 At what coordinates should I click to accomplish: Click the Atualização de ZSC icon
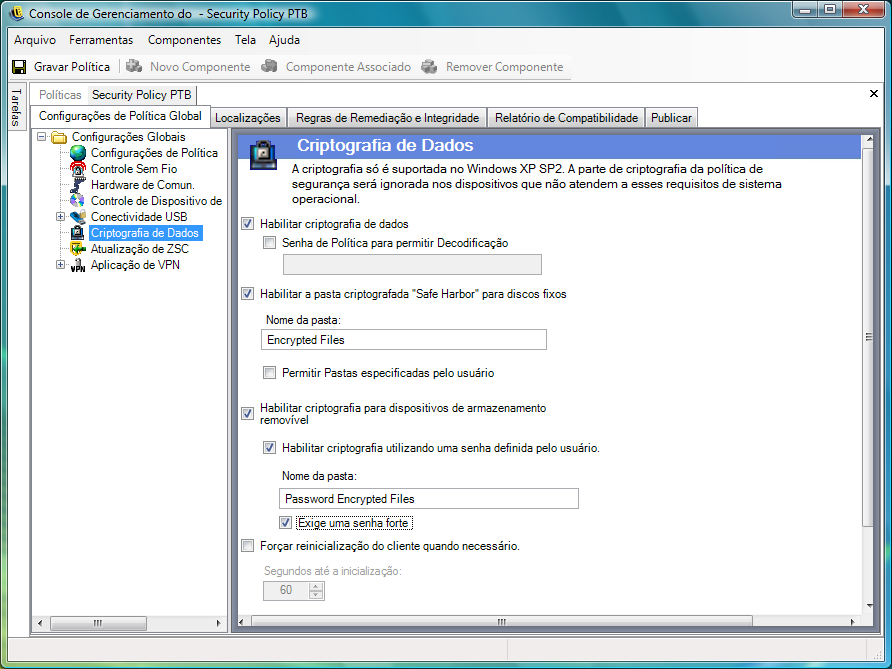click(78, 249)
